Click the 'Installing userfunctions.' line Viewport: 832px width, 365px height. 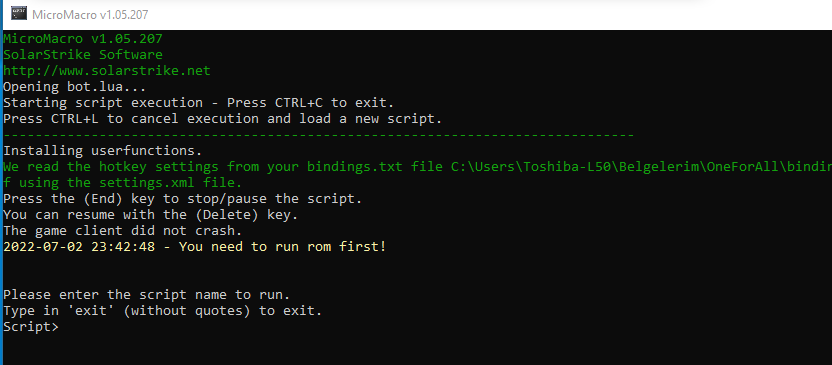[x=102, y=151]
